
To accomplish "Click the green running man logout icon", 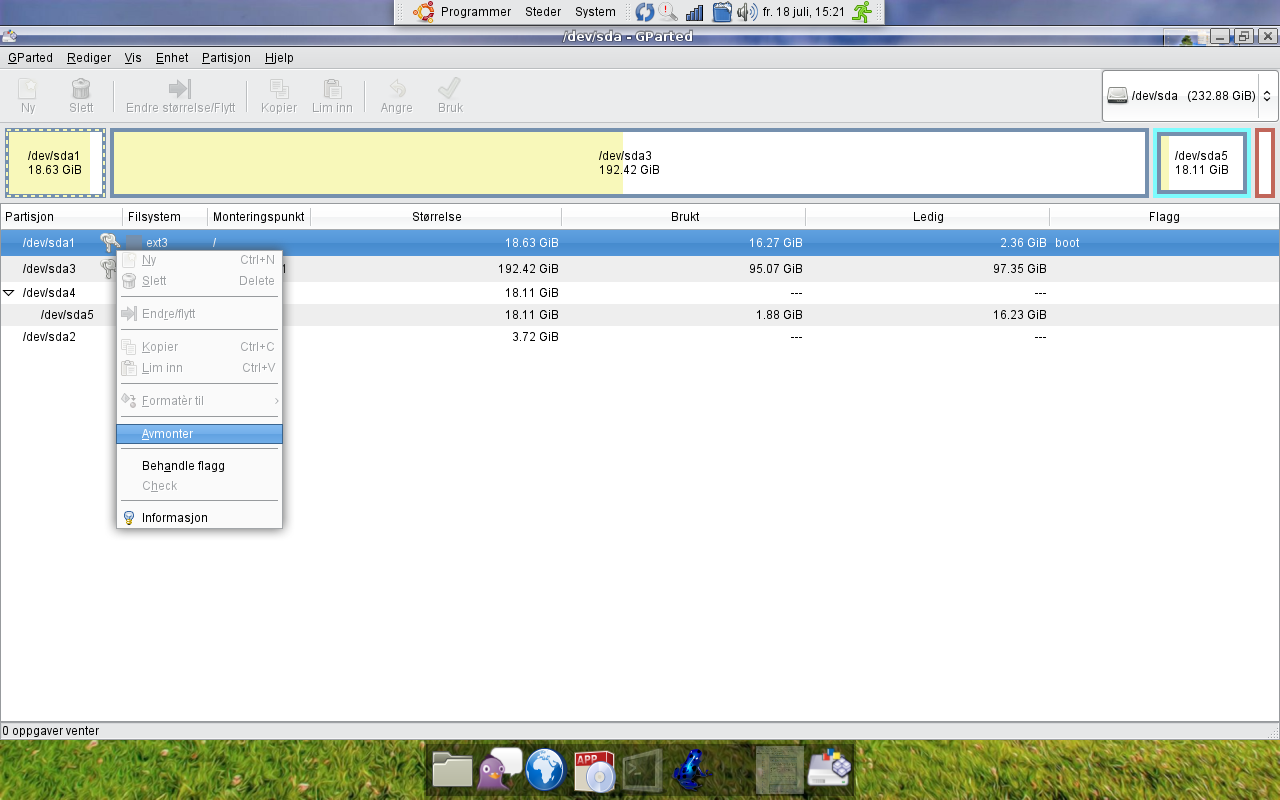I will (862, 12).
